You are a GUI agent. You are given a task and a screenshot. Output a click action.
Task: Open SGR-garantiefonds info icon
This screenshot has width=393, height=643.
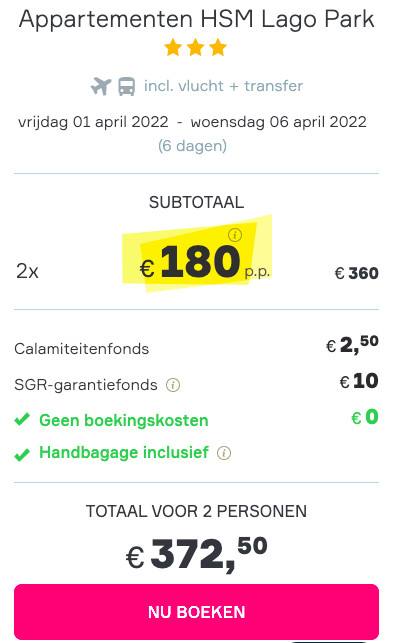[173, 385]
